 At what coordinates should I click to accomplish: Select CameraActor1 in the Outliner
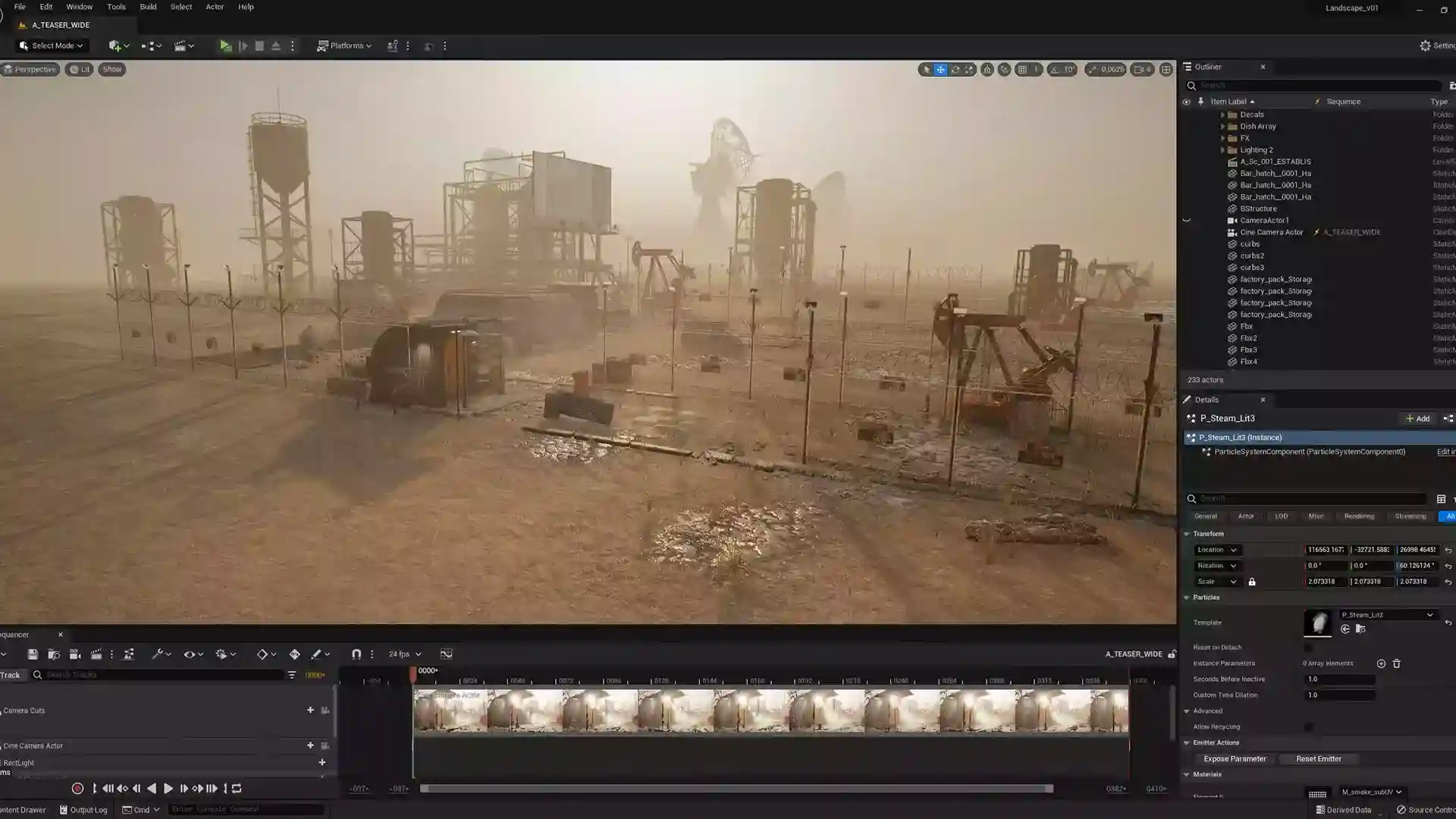[1265, 220]
